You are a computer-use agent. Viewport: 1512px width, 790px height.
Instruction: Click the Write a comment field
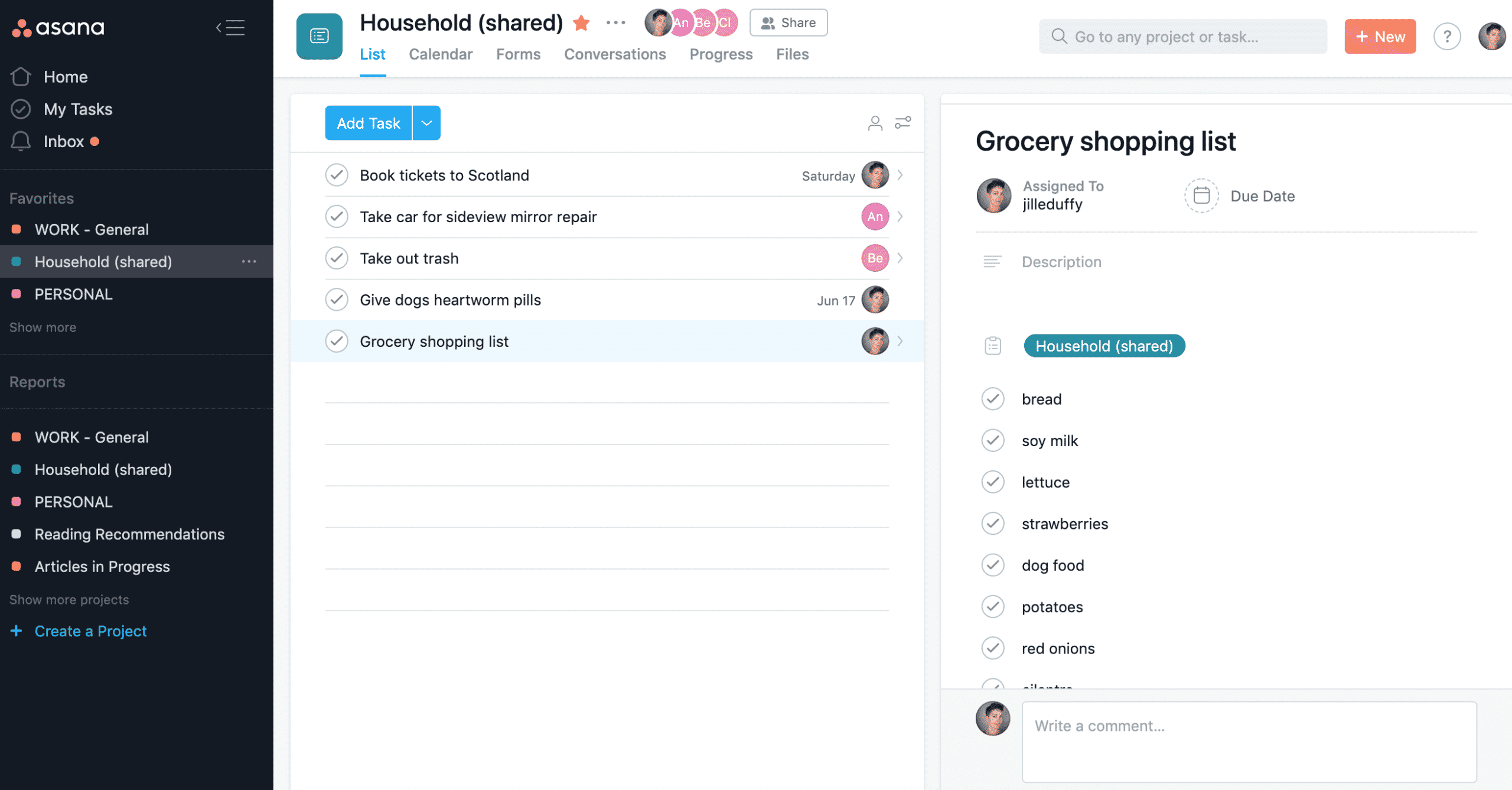point(1249,741)
